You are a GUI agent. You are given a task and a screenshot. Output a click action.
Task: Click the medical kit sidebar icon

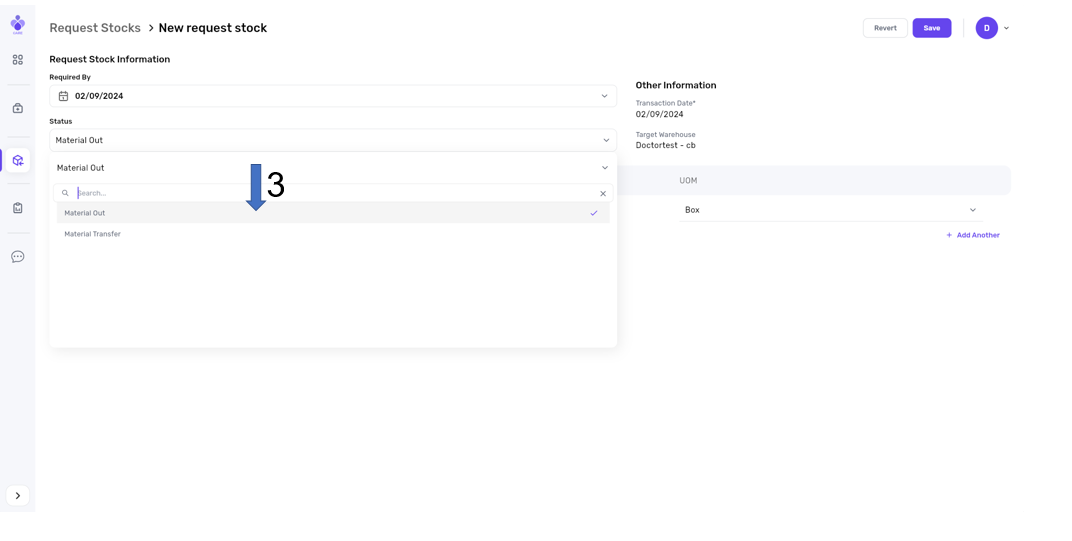pos(18,108)
